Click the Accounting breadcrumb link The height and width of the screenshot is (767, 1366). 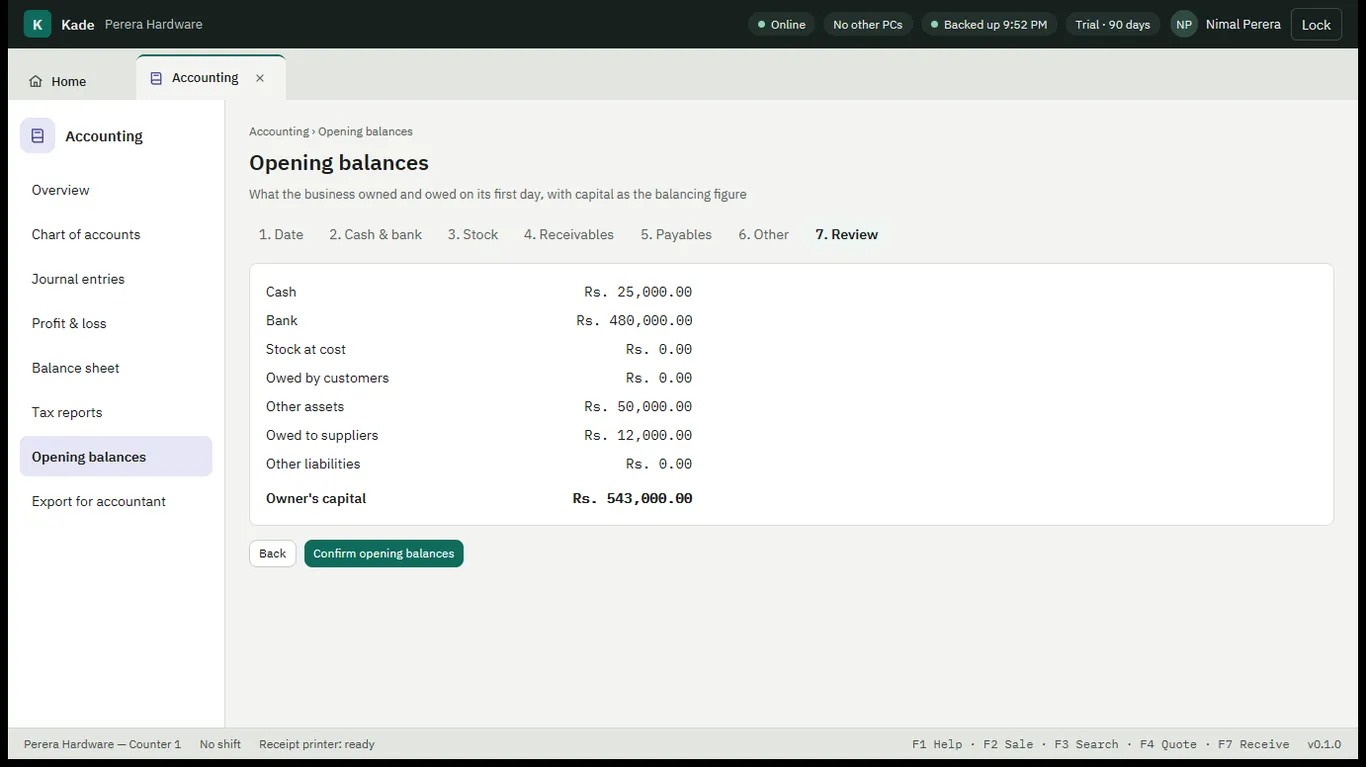tap(279, 132)
